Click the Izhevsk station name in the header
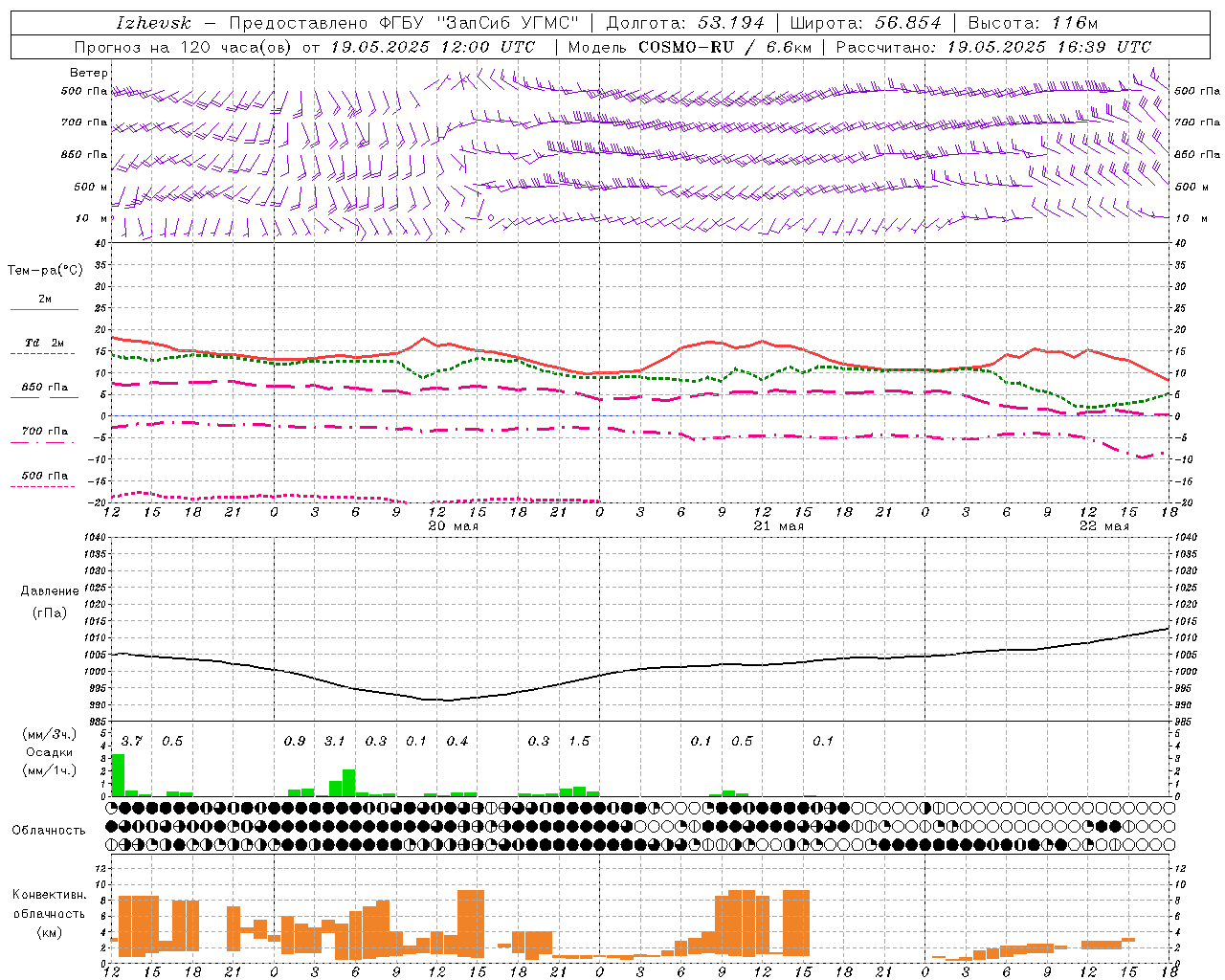1225x980 pixels. tap(153, 23)
